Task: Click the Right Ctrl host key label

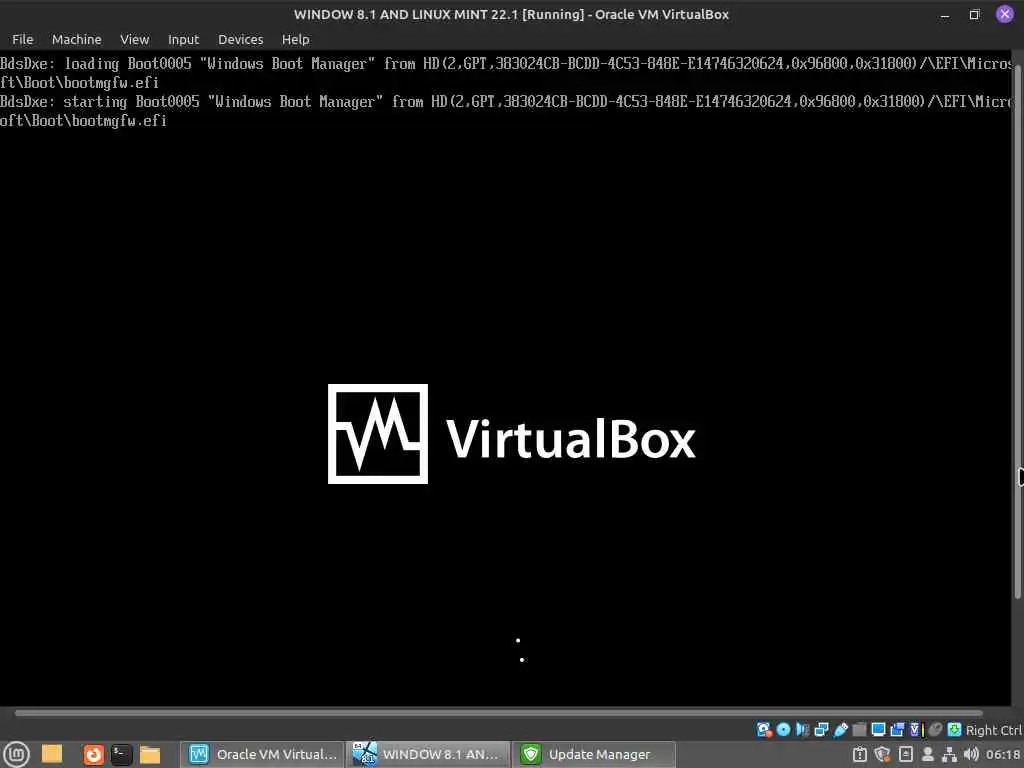Action: (994, 730)
